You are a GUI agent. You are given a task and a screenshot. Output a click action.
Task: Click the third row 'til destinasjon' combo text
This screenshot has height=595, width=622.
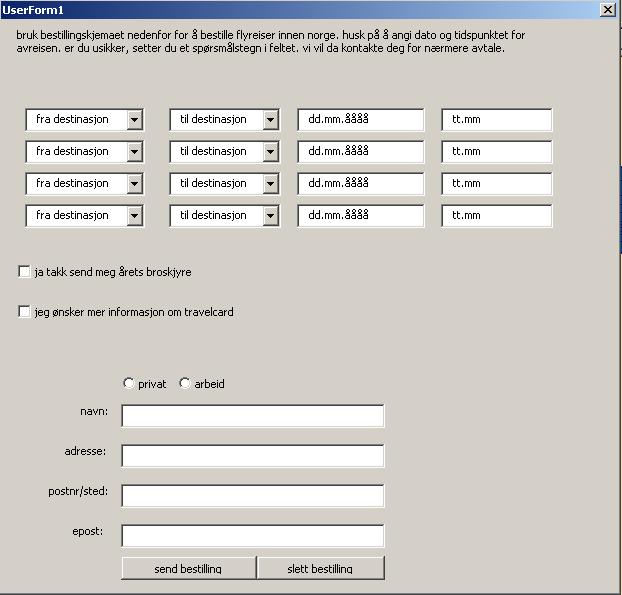pos(213,184)
